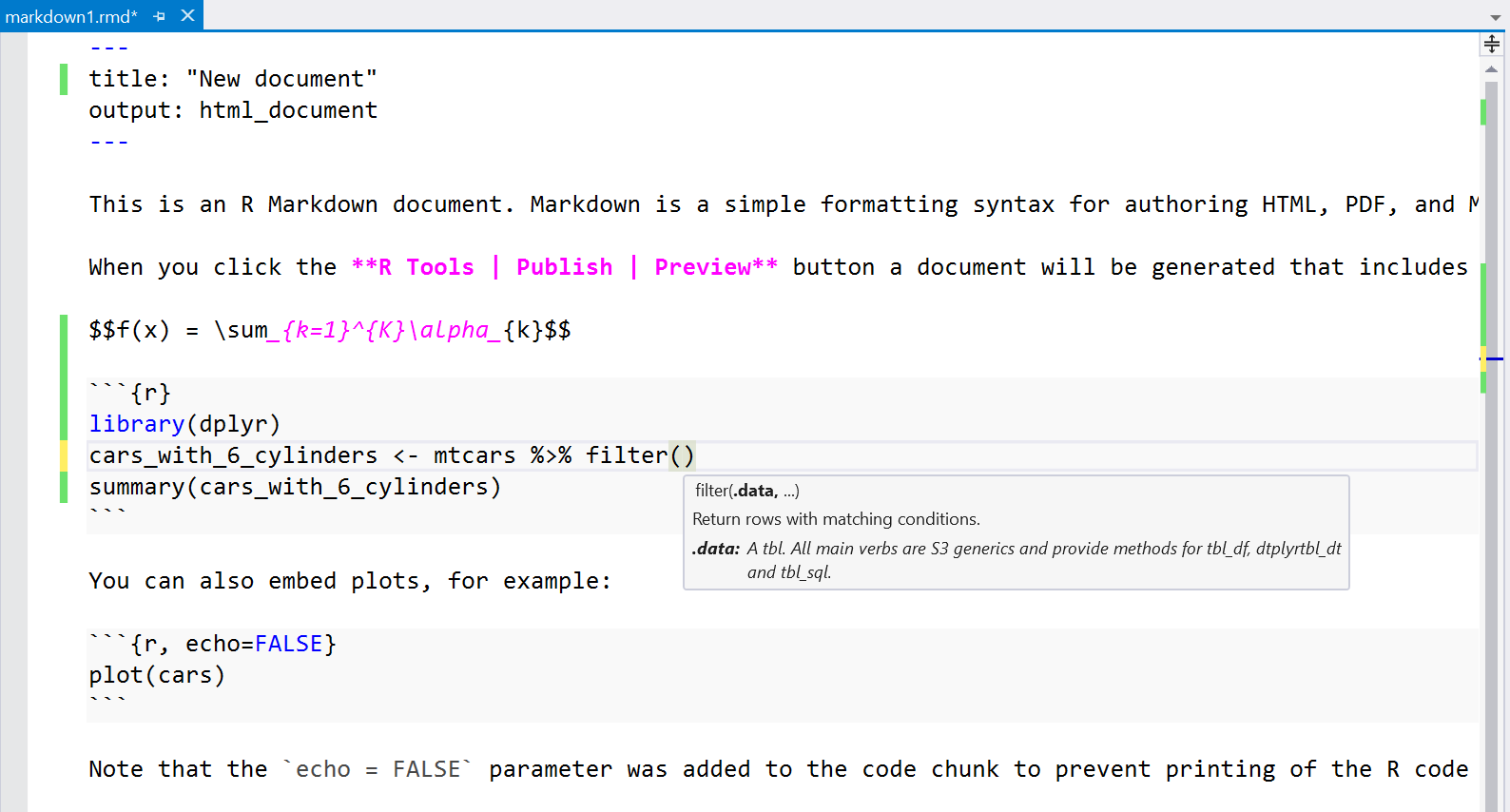Image resolution: width=1510 pixels, height=812 pixels.
Task: Click the filter(.data, ...) signature in tooltip
Action: pos(746,491)
